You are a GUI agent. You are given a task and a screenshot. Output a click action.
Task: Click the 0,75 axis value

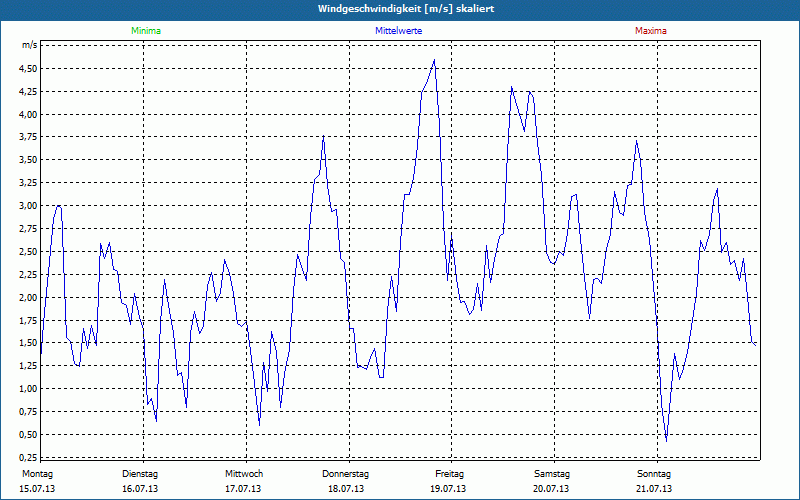point(29,412)
